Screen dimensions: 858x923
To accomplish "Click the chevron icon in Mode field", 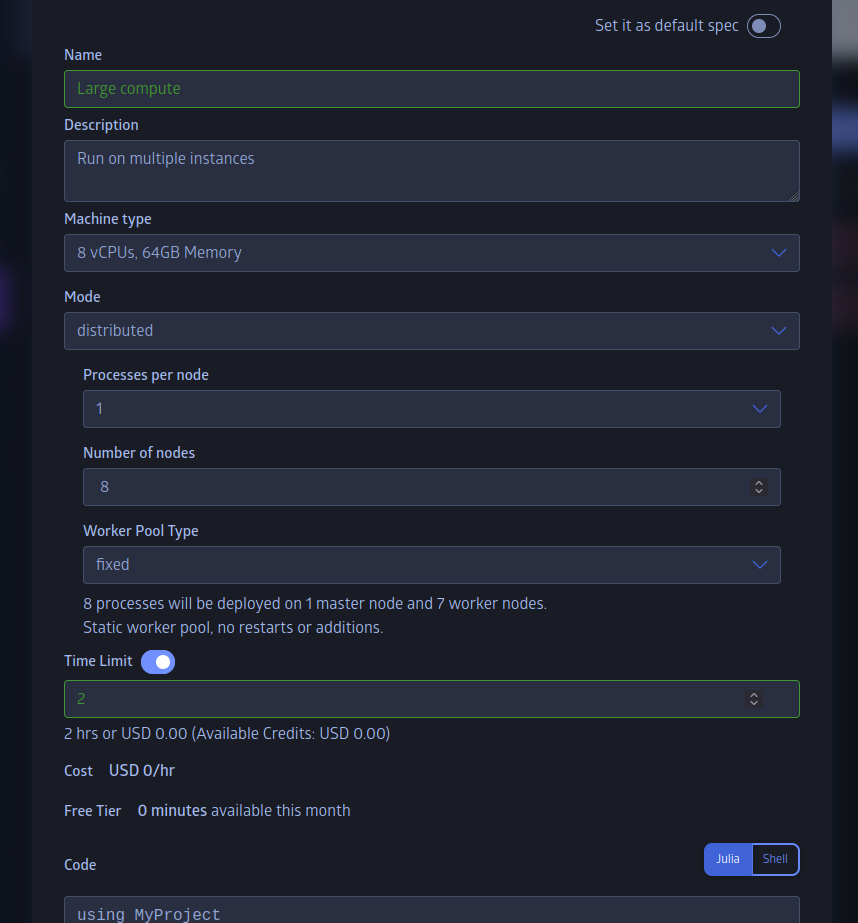I will (779, 331).
